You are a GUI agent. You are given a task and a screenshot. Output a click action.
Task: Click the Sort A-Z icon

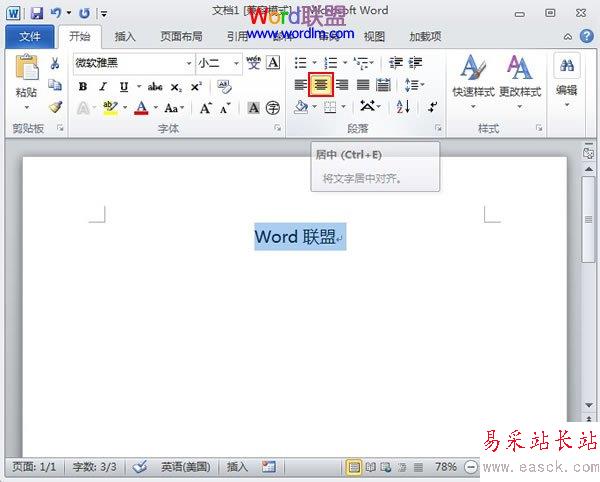pyautogui.click(x=403, y=106)
